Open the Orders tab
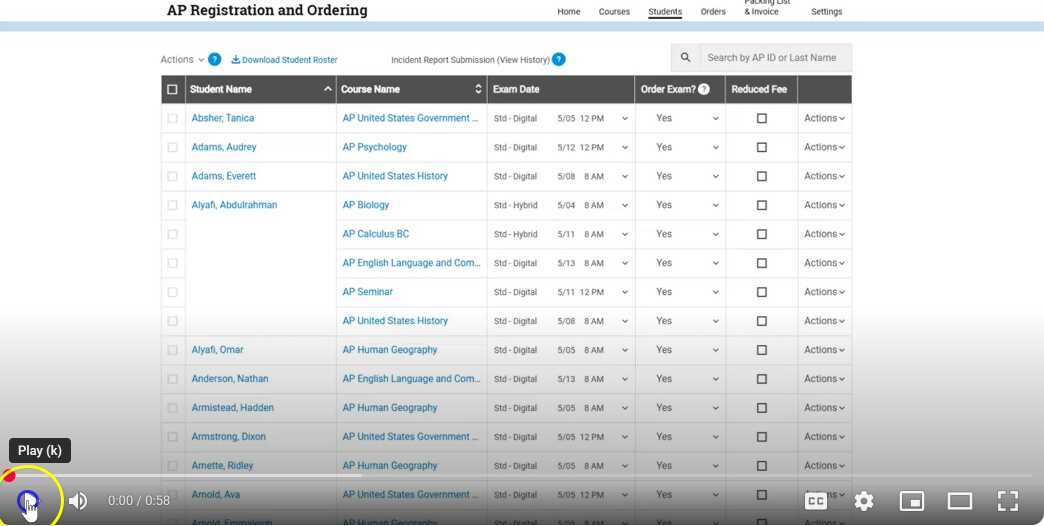 point(713,11)
